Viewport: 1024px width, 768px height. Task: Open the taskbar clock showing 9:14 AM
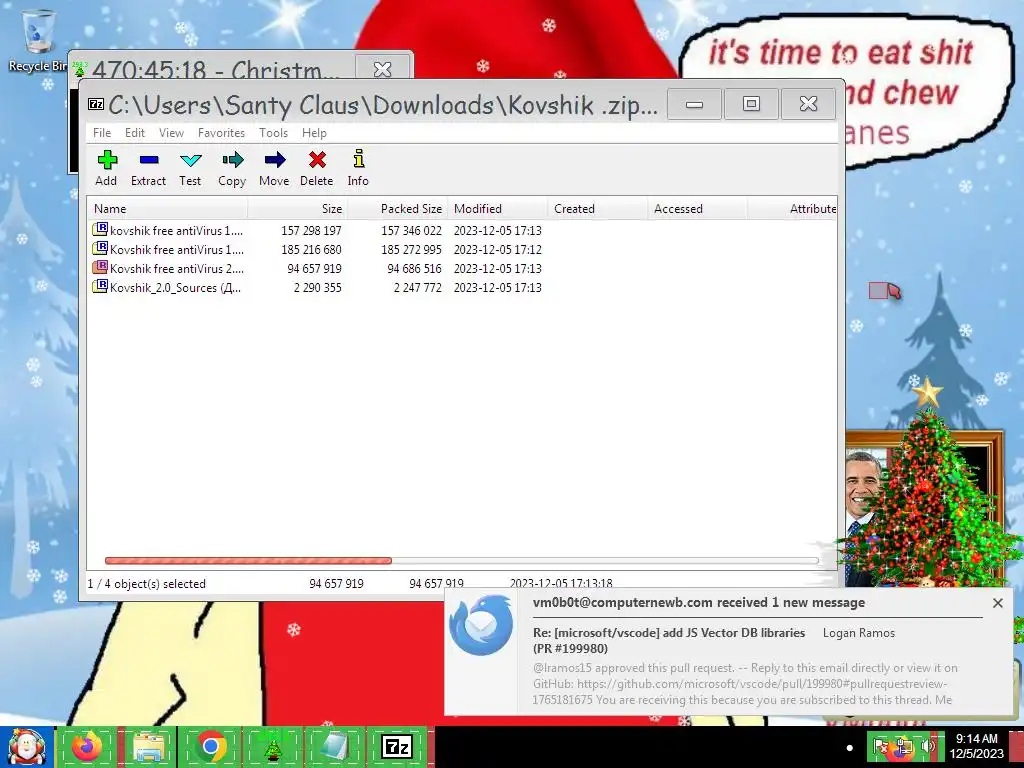[976, 746]
